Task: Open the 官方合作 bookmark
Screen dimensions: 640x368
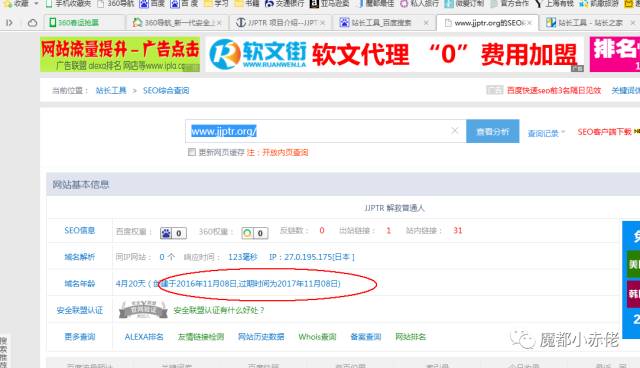Action: [510, 3]
